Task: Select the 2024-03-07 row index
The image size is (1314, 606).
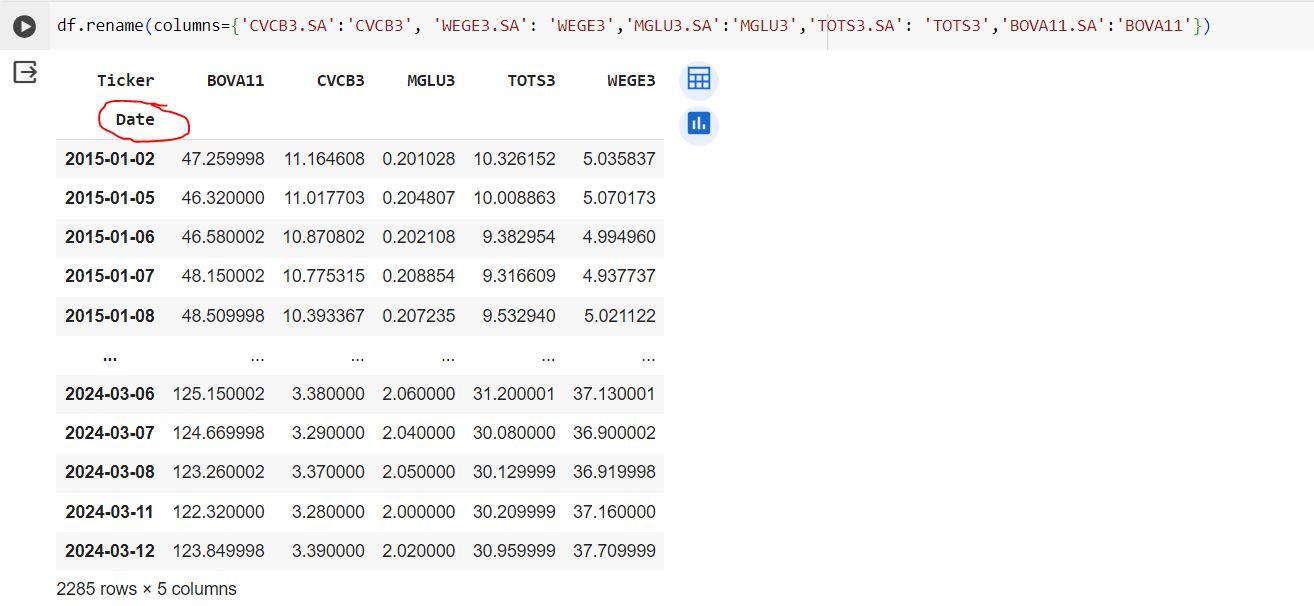Action: tap(110, 433)
